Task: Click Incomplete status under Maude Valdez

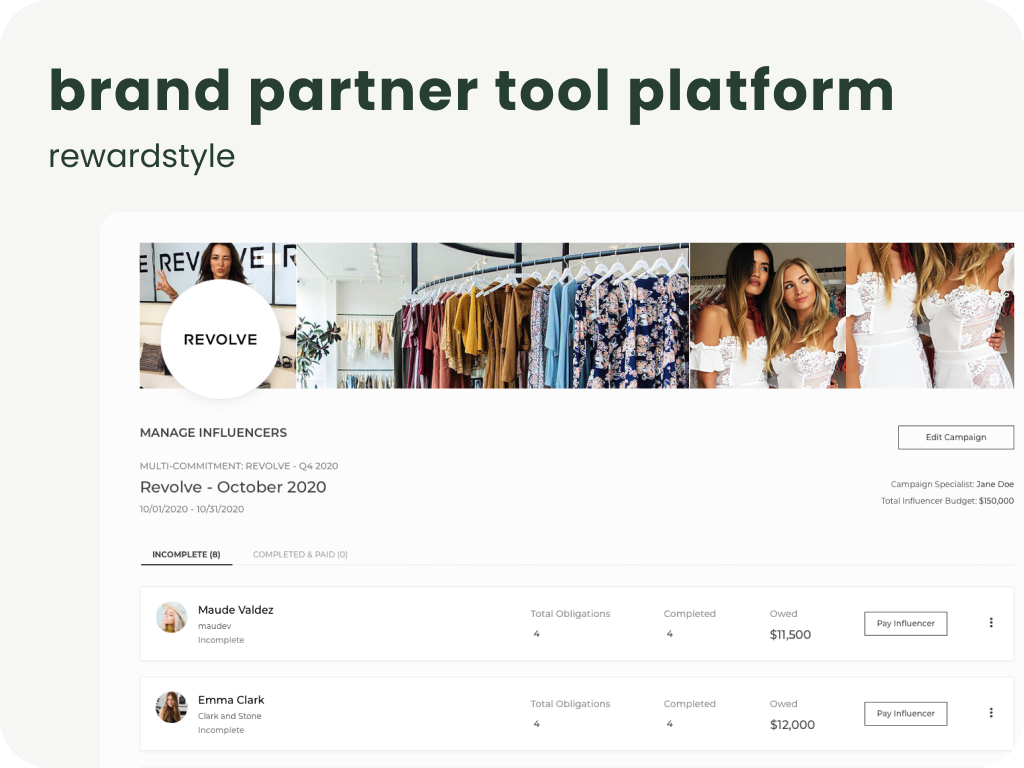Action: pyautogui.click(x=221, y=641)
